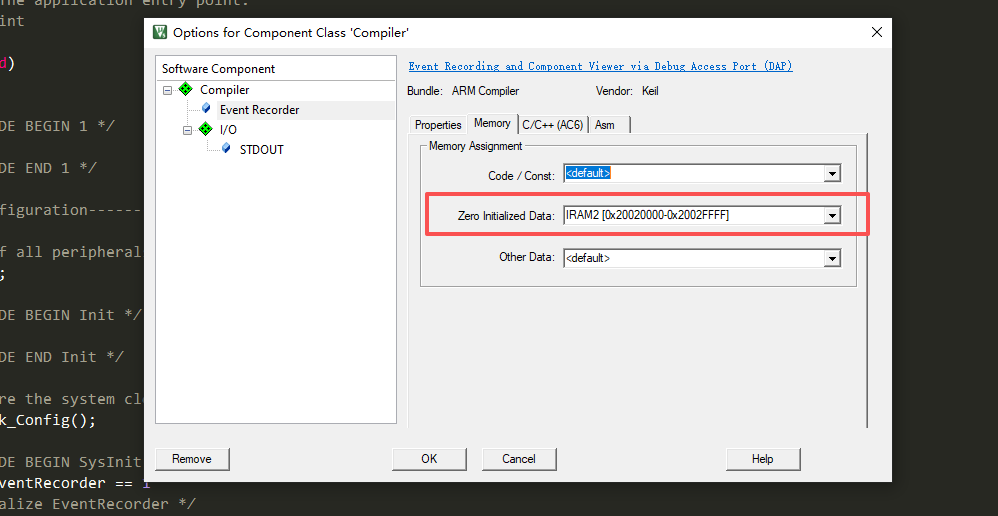Click the blue Event Recorder component icon
This screenshot has width=998, height=516.
206,108
